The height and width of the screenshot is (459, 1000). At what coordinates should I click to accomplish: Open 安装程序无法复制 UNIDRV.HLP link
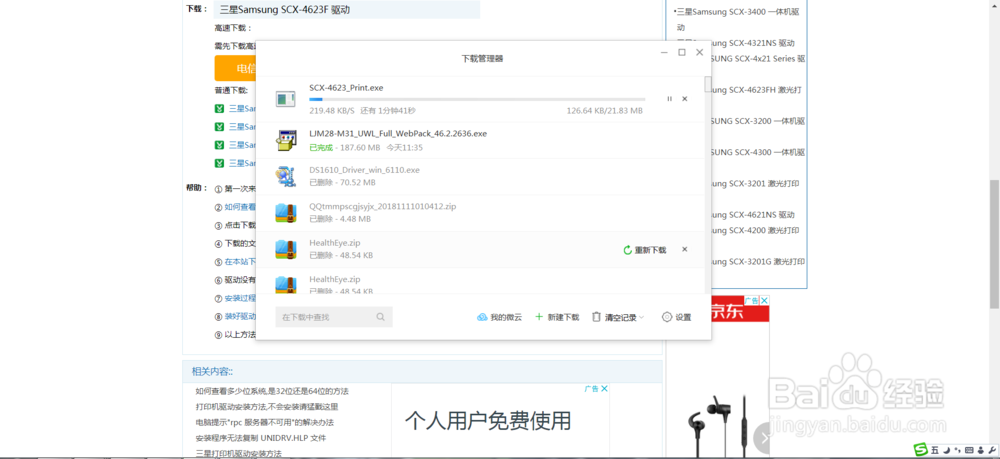click(x=261, y=438)
